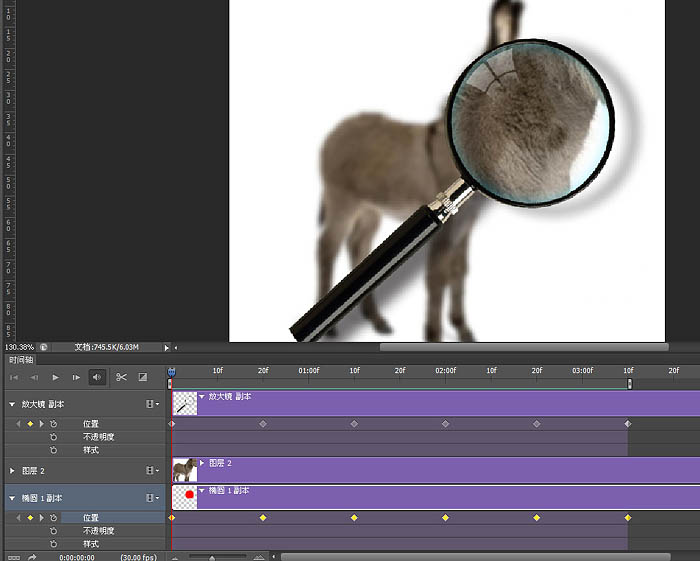Toggle stopwatch for 椭圆 1 副本 不透明度
700x561 pixels.
[x=53, y=531]
